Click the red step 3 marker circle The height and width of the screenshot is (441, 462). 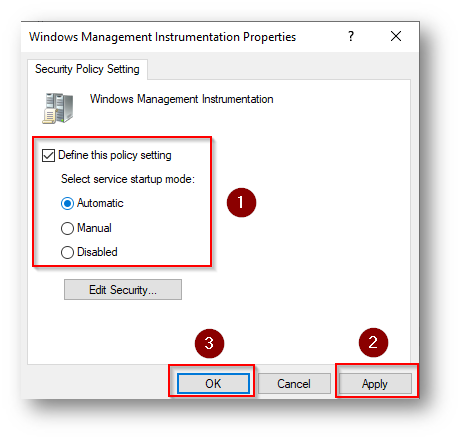[x=209, y=343]
